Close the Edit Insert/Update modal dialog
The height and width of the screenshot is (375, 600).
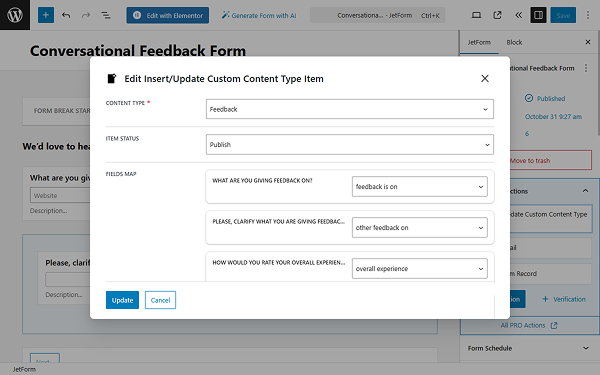click(485, 78)
